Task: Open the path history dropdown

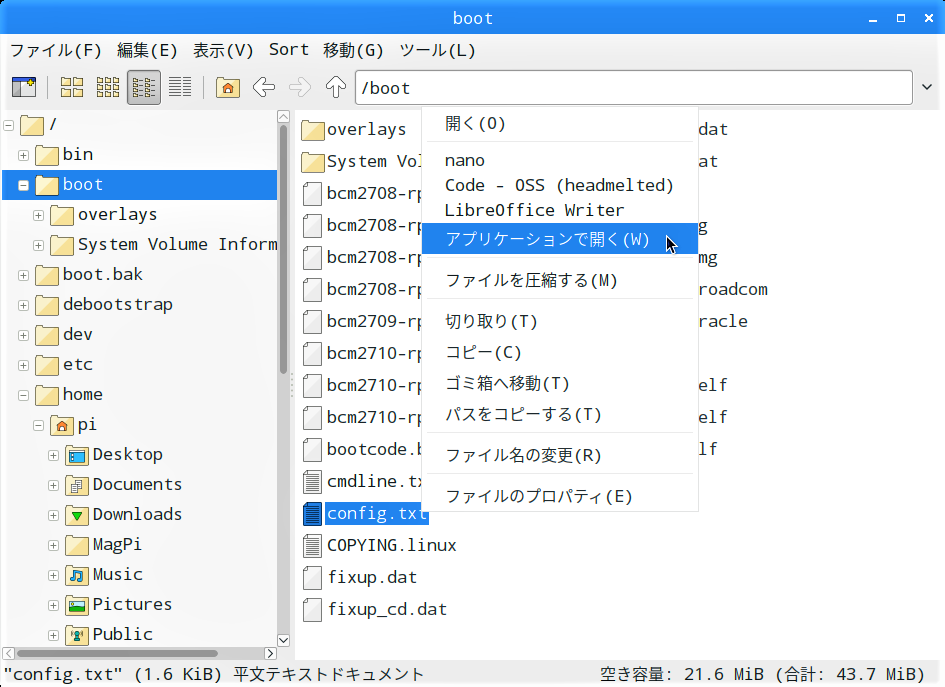Action: tap(927, 87)
